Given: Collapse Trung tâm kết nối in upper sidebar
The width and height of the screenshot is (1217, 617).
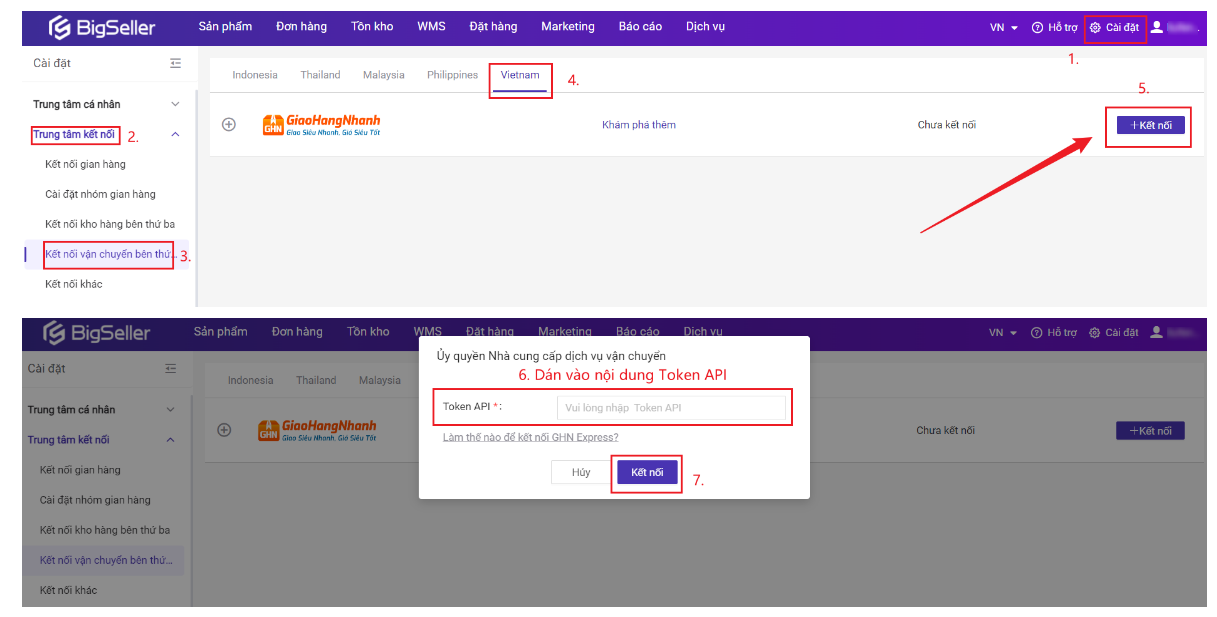Looking at the screenshot, I should (x=175, y=134).
